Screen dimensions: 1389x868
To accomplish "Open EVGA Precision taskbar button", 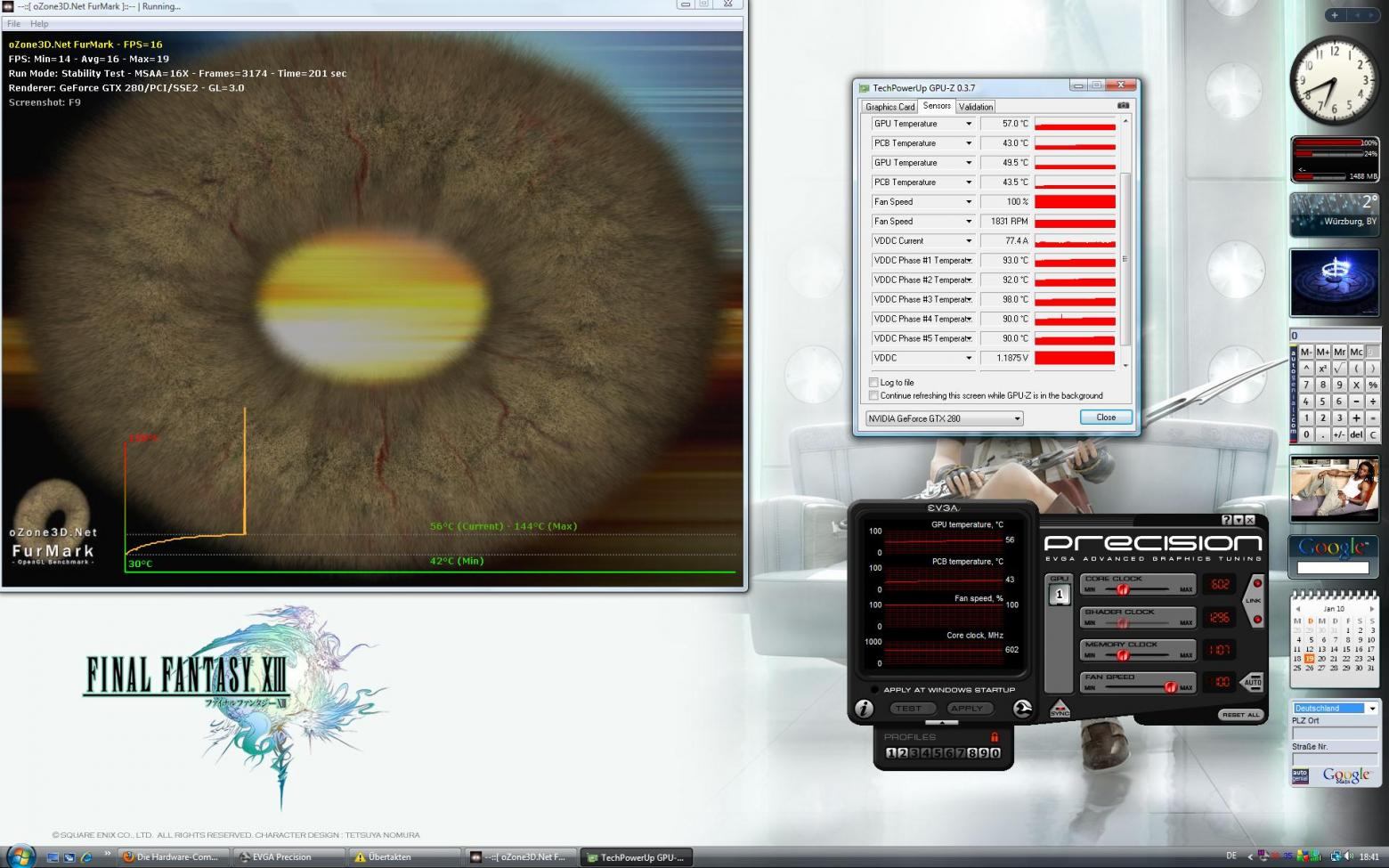I will (289, 857).
